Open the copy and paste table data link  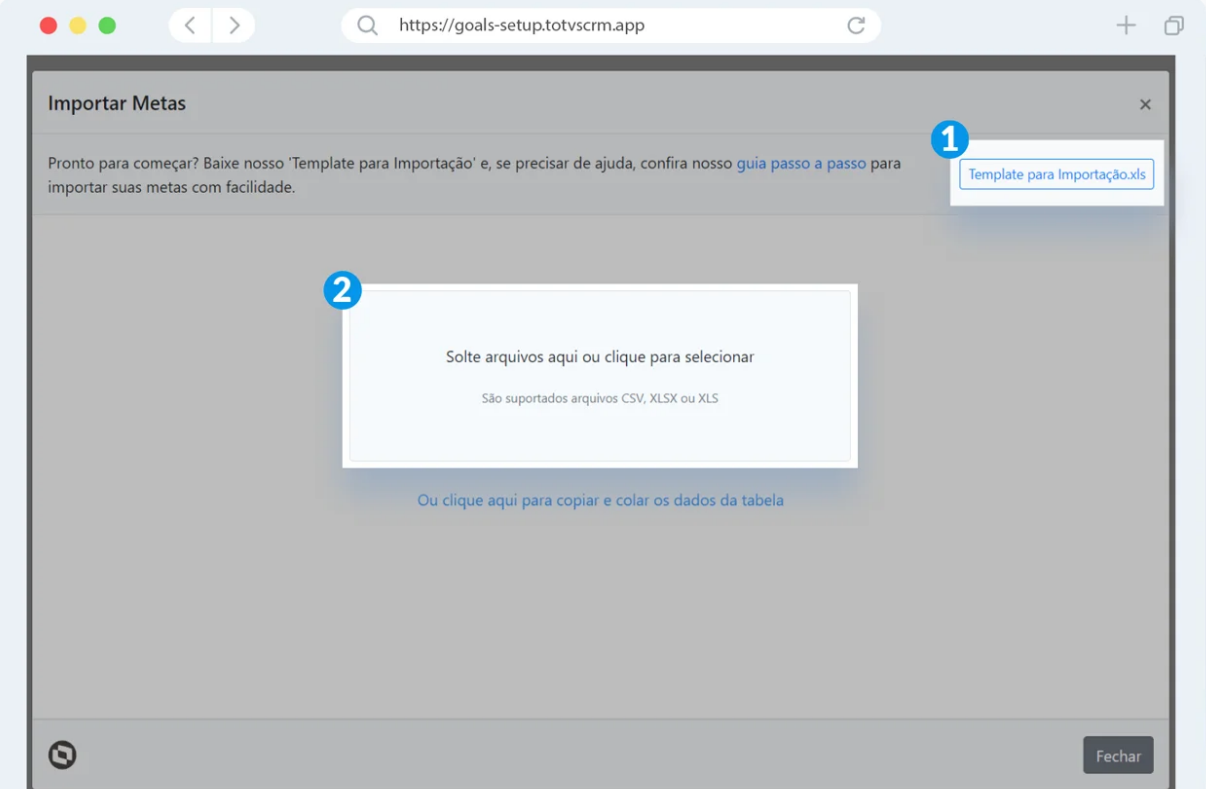[x=600, y=500]
